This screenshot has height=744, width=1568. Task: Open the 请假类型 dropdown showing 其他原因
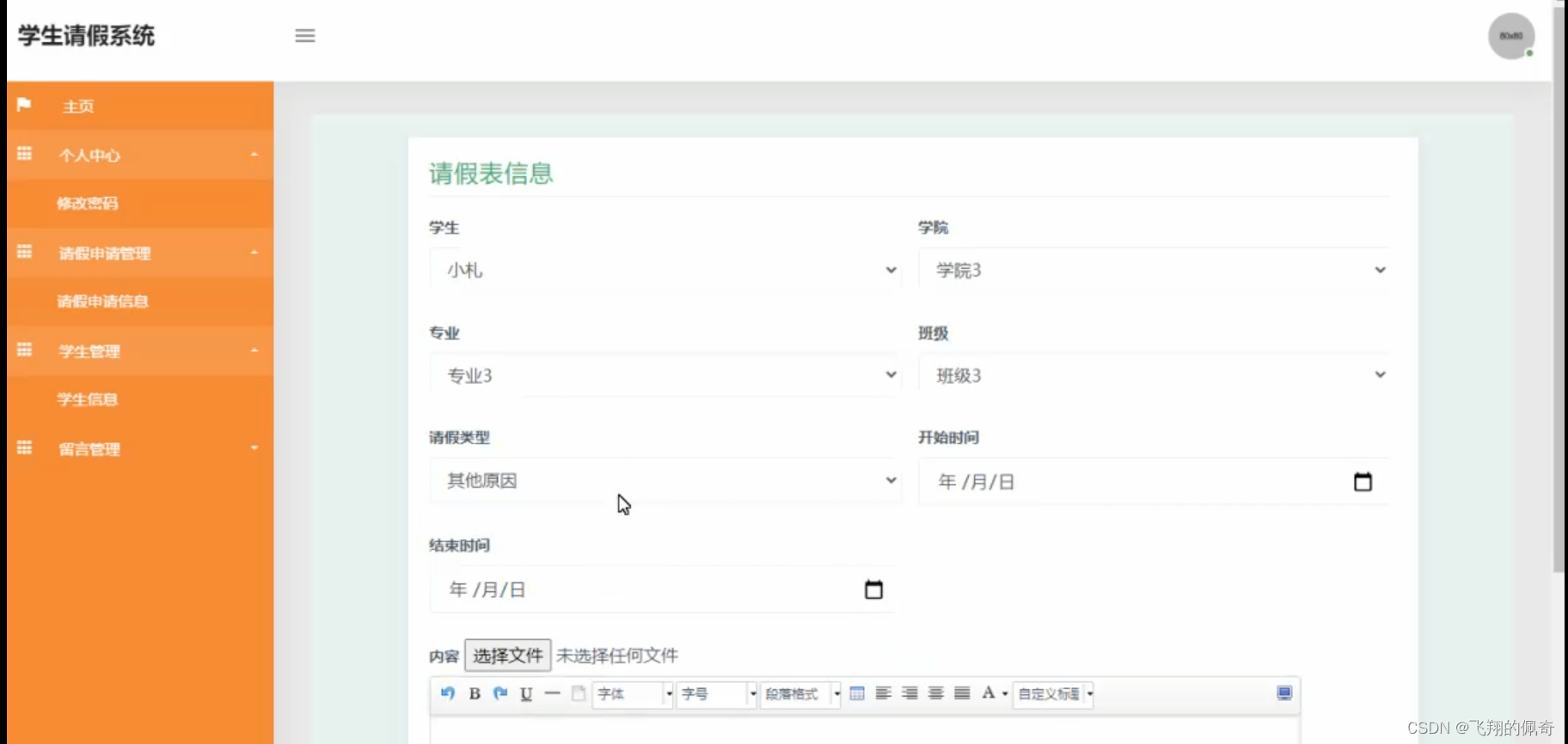(665, 480)
